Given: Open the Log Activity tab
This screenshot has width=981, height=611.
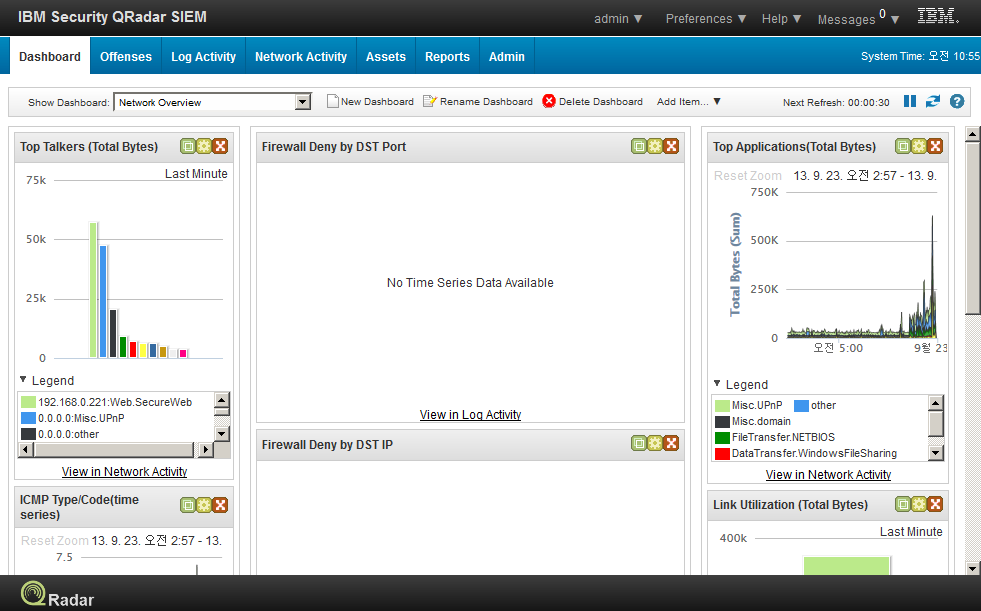Looking at the screenshot, I should point(203,56).
